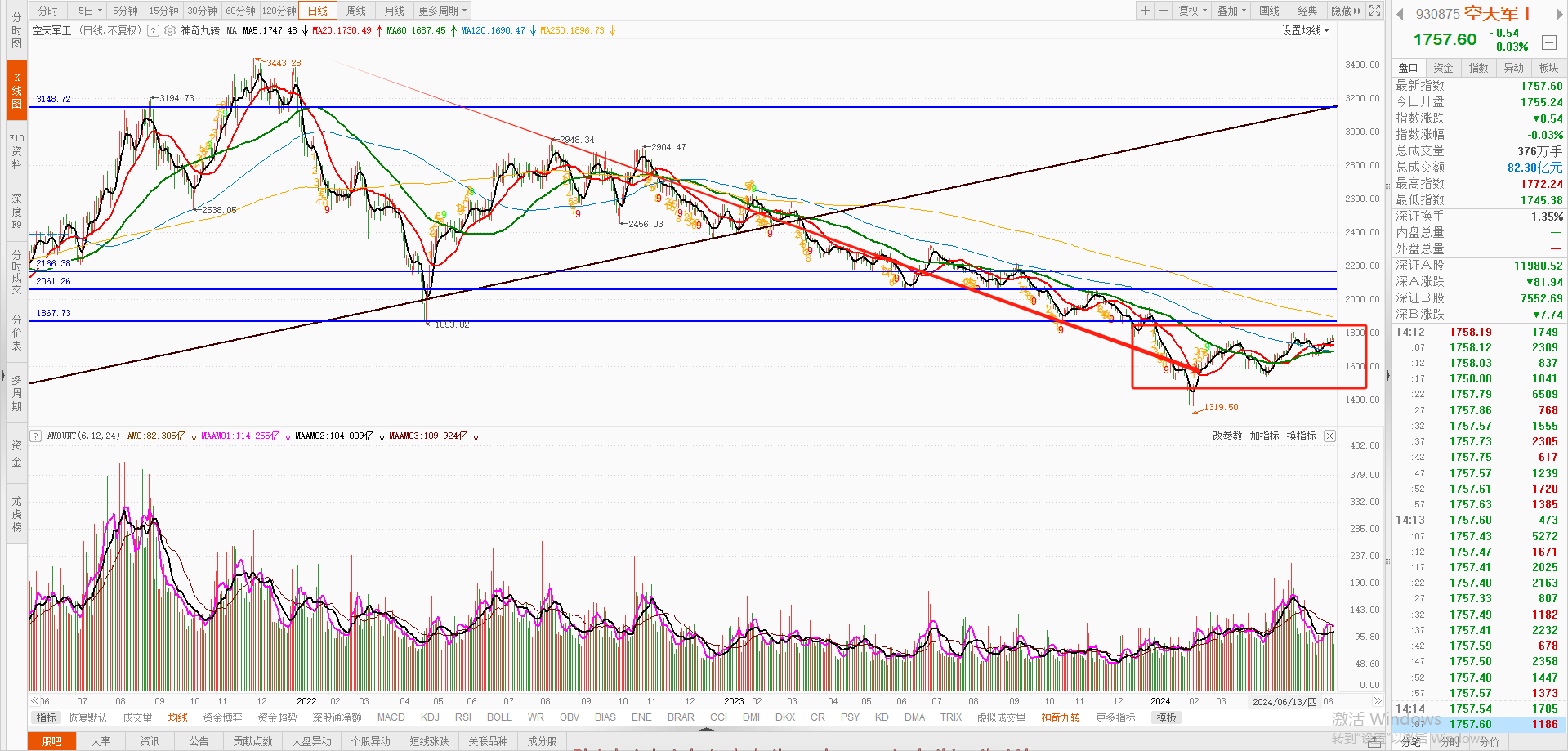The width and height of the screenshot is (1568, 751).
Task: Open 深度F9 in left sidebar
Action: pos(16,211)
